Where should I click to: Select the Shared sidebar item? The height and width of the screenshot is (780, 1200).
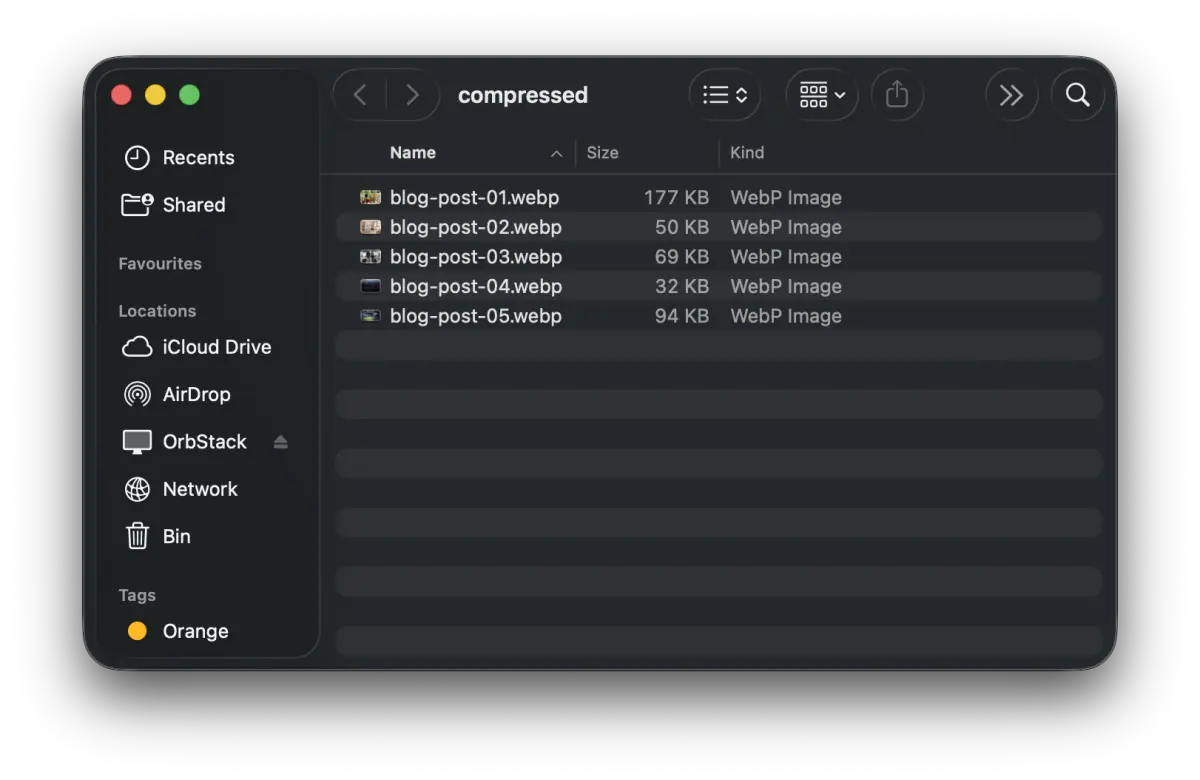tap(194, 204)
